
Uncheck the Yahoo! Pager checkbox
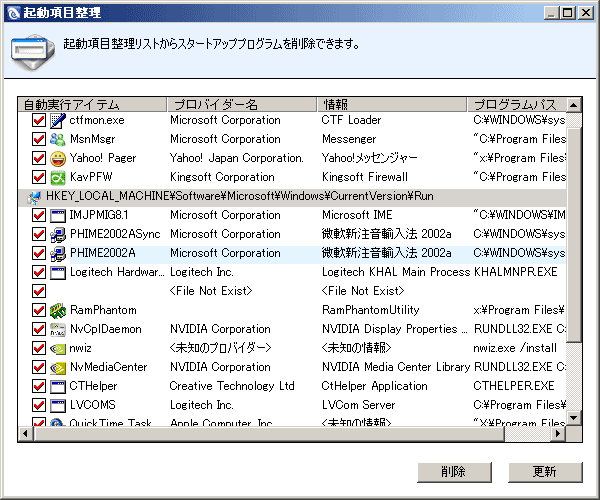(x=39, y=158)
